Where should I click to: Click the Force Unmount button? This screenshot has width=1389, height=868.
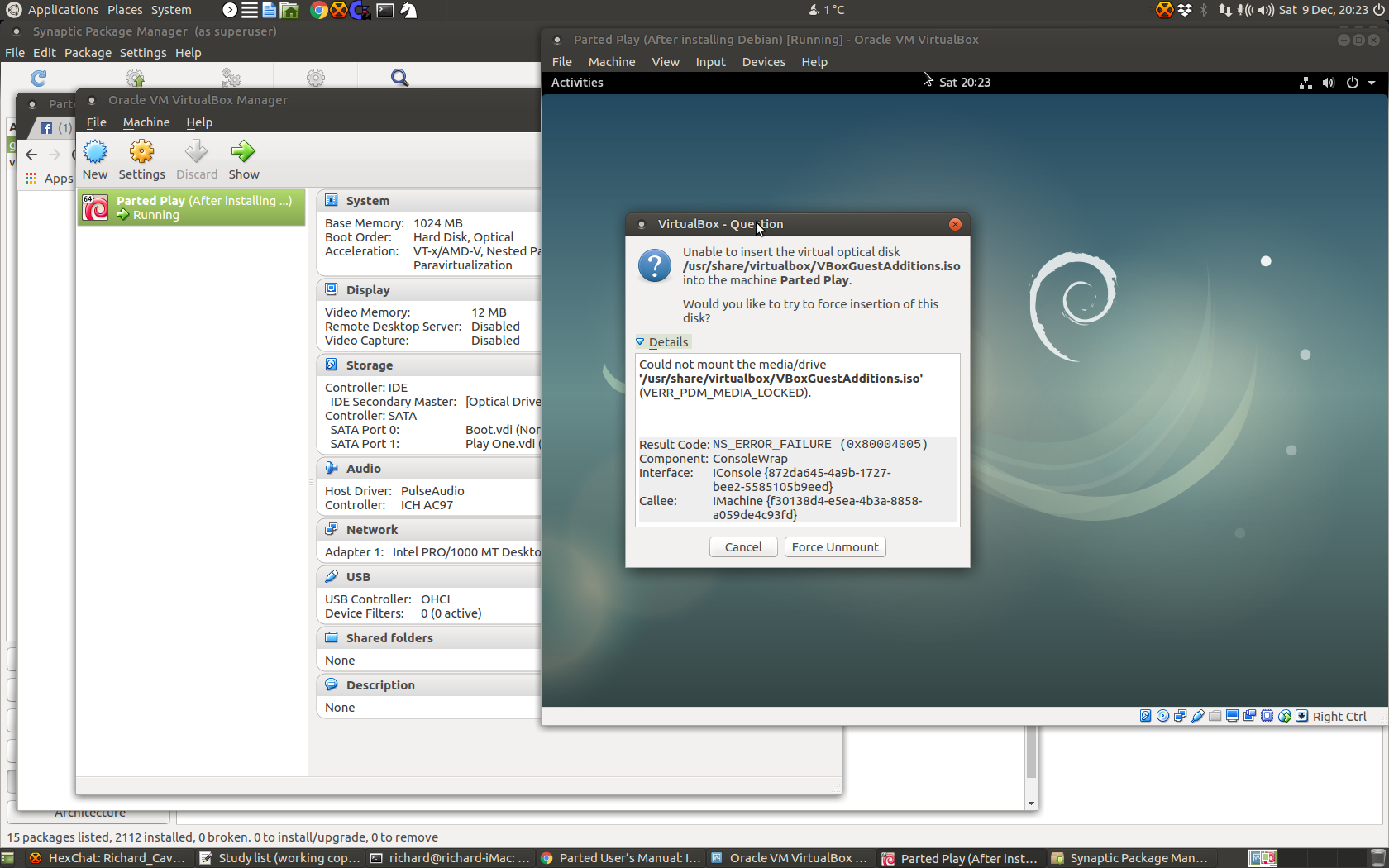coord(835,547)
